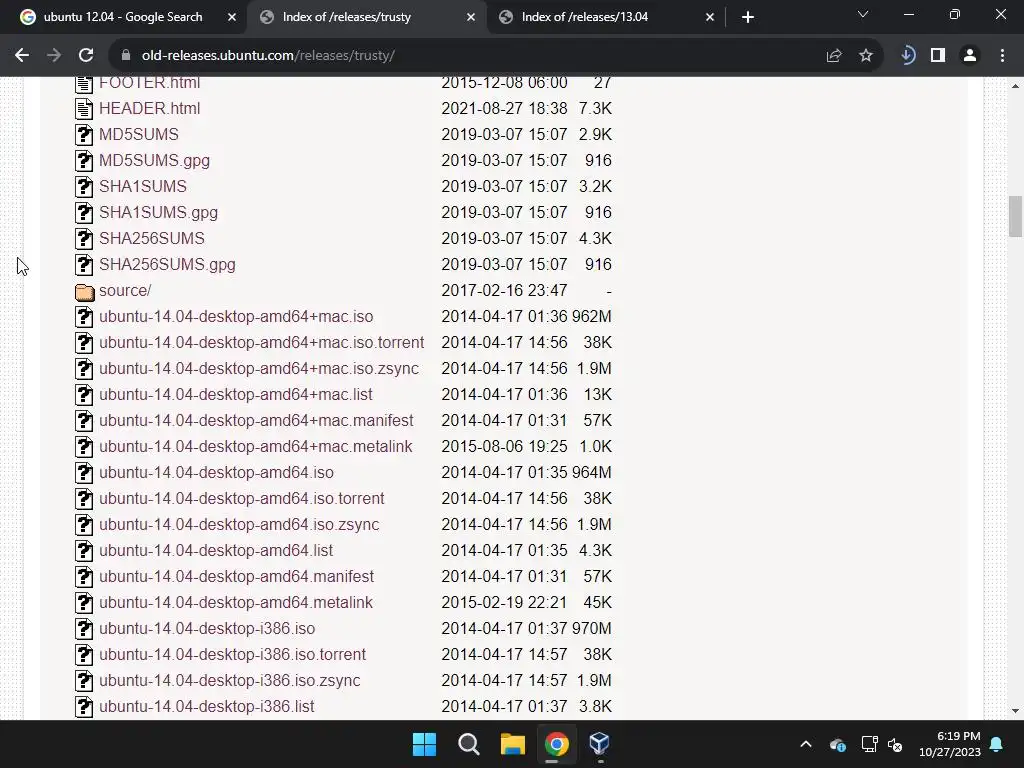Open ubuntu-14.04-desktop-amd64+mac.iso.torrent link
Screen dimensions: 1024x768
(x=261, y=343)
